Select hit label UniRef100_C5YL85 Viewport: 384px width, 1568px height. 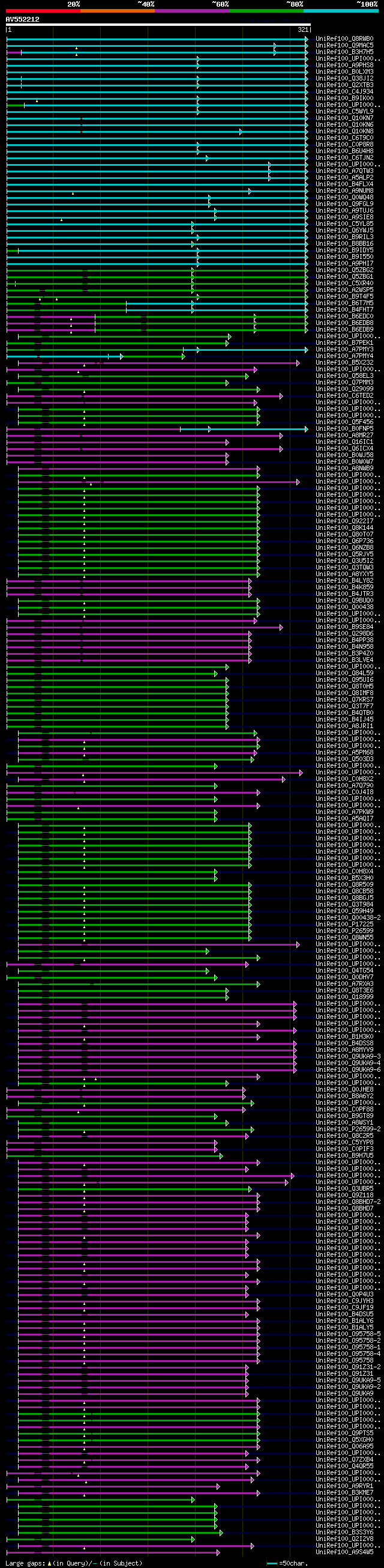[344, 224]
